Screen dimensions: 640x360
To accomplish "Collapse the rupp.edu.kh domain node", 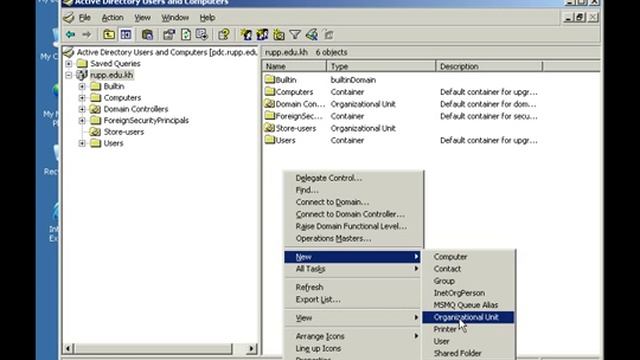I will [69, 75].
